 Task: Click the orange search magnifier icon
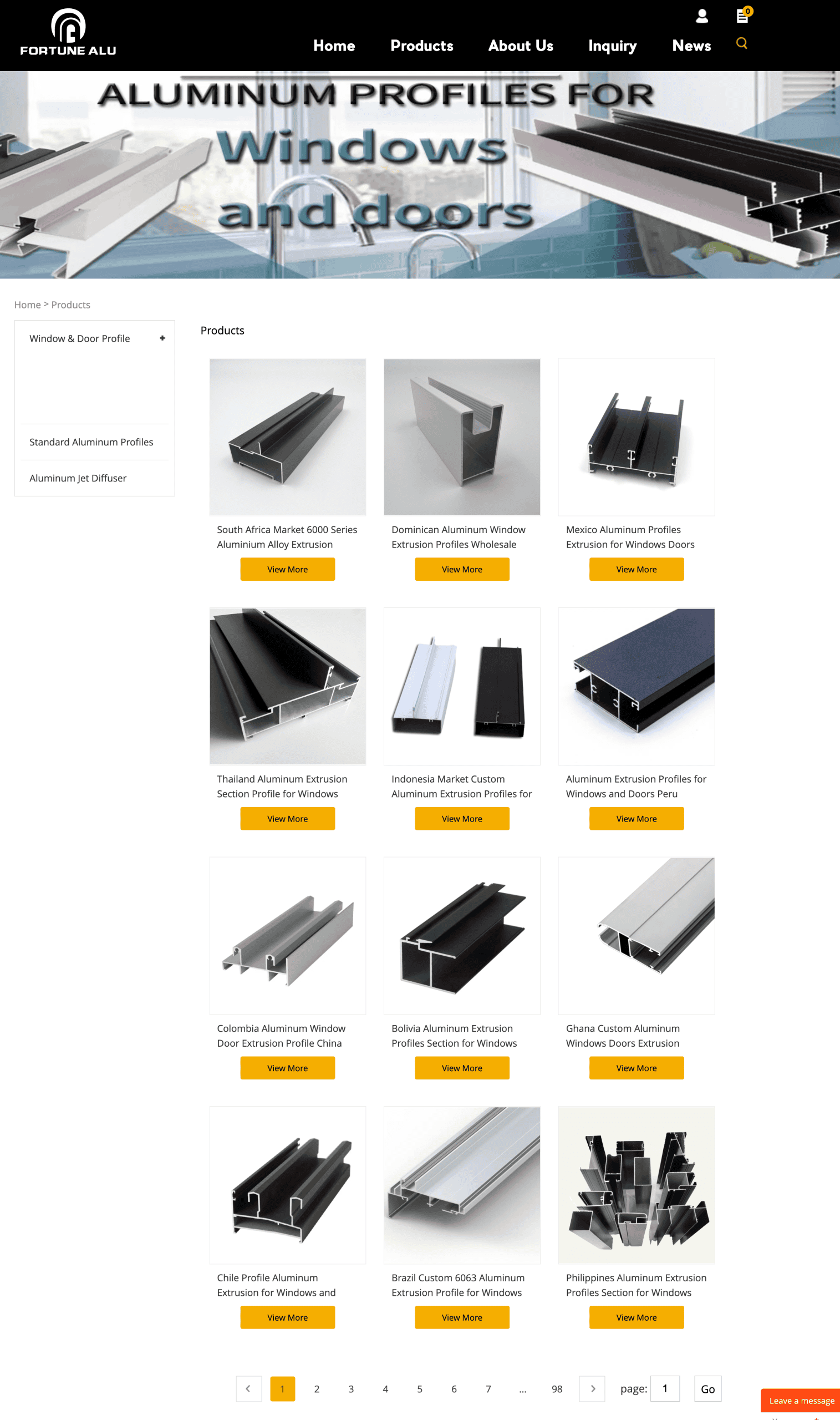[741, 43]
